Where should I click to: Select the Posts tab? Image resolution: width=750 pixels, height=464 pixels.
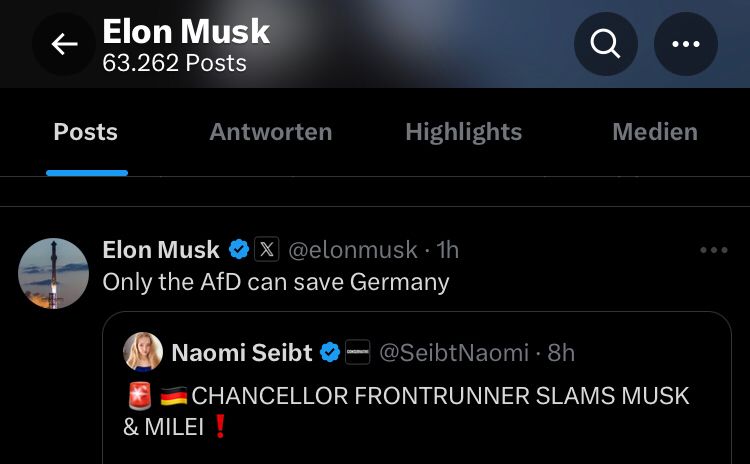tap(86, 132)
